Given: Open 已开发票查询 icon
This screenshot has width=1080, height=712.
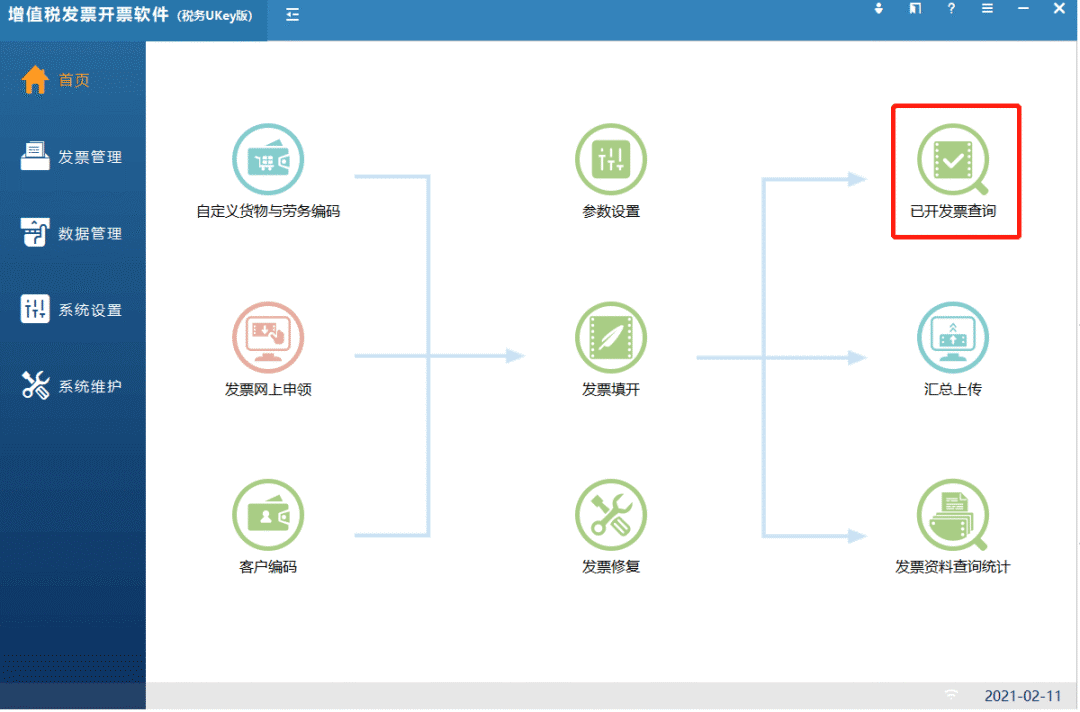Looking at the screenshot, I should click(953, 159).
